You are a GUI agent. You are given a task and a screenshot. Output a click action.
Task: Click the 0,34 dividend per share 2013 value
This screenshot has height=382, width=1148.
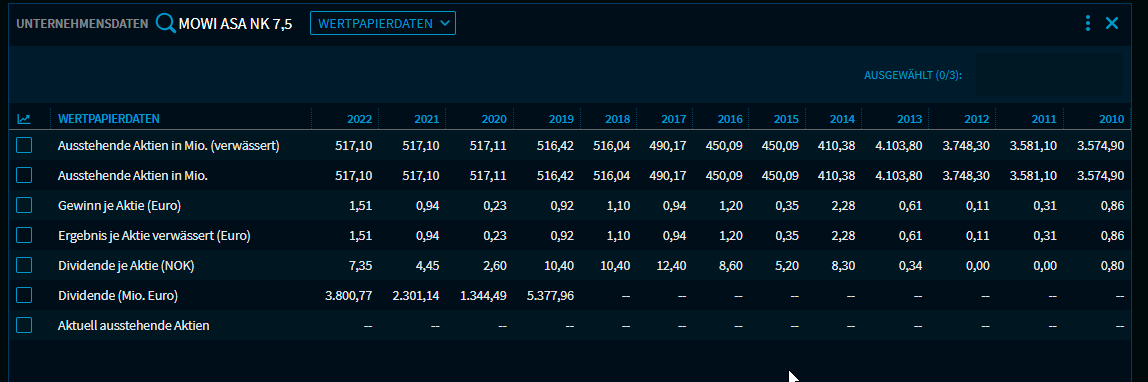pos(911,266)
